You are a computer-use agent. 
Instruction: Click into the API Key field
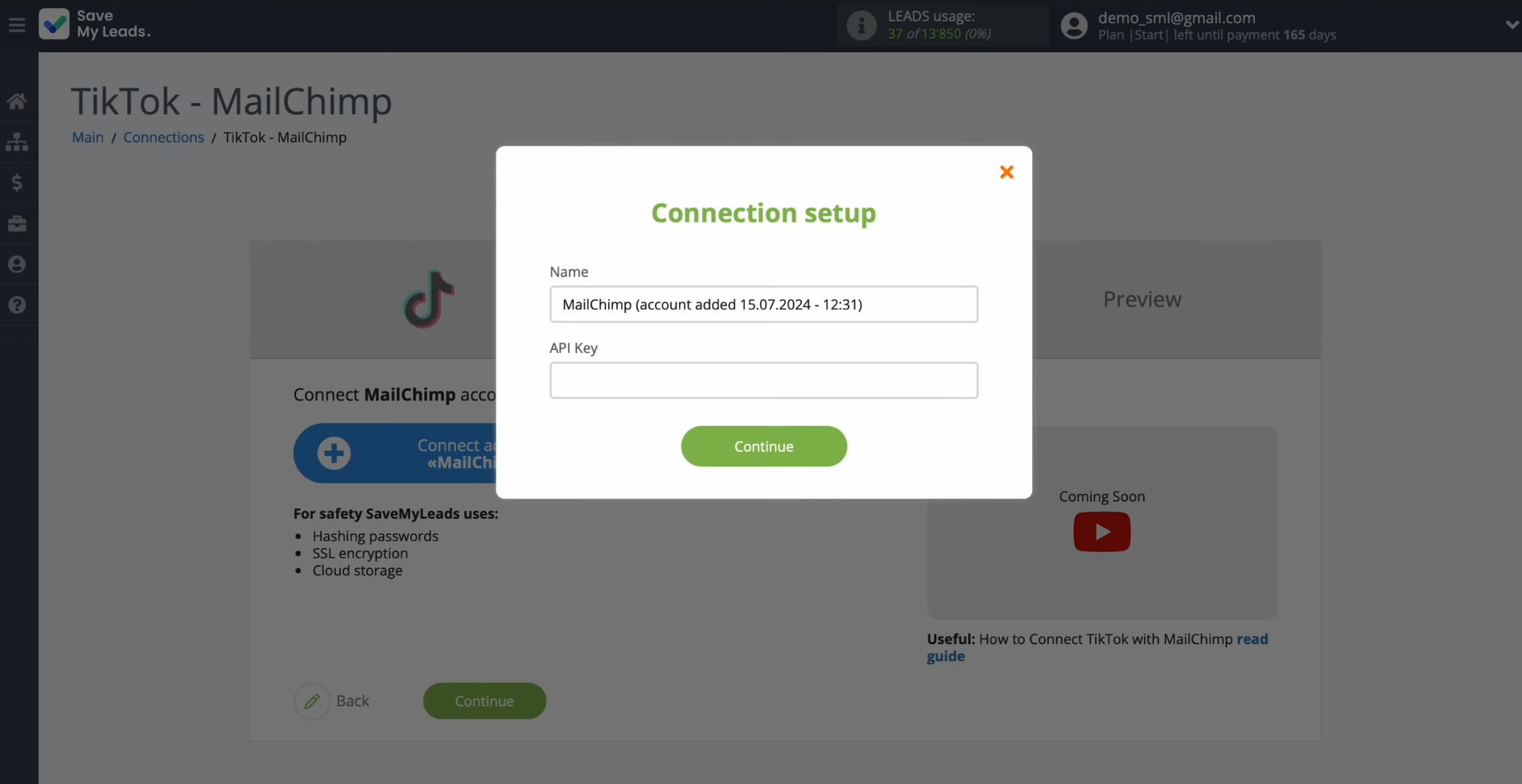tap(763, 380)
